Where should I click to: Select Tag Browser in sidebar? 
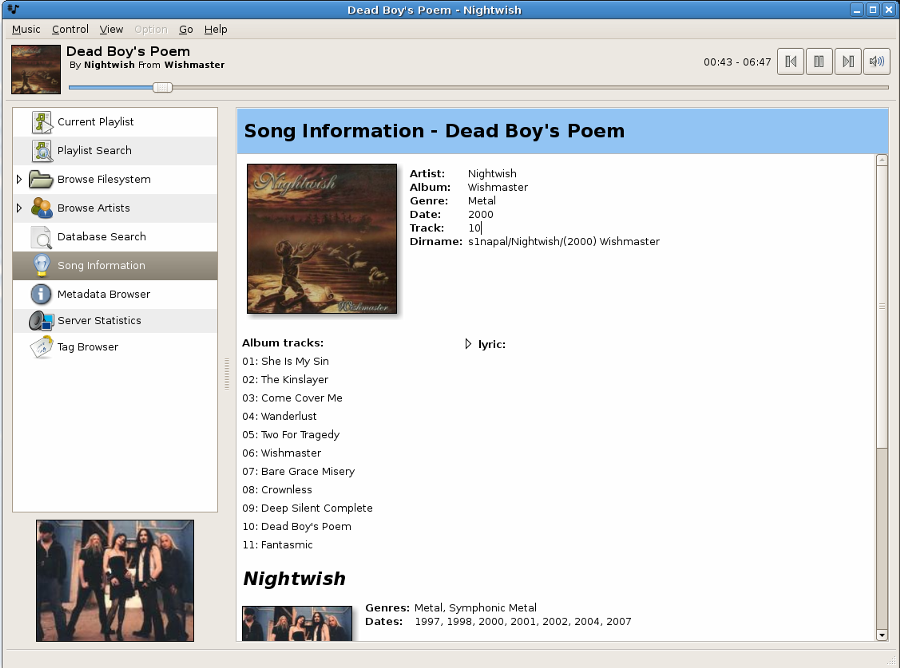(115, 347)
